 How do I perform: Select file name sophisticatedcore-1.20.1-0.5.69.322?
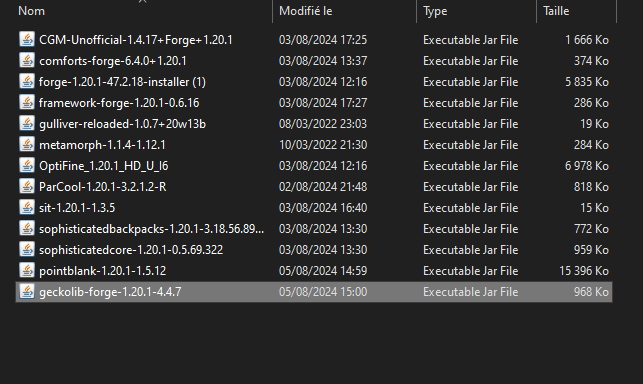tap(131, 249)
